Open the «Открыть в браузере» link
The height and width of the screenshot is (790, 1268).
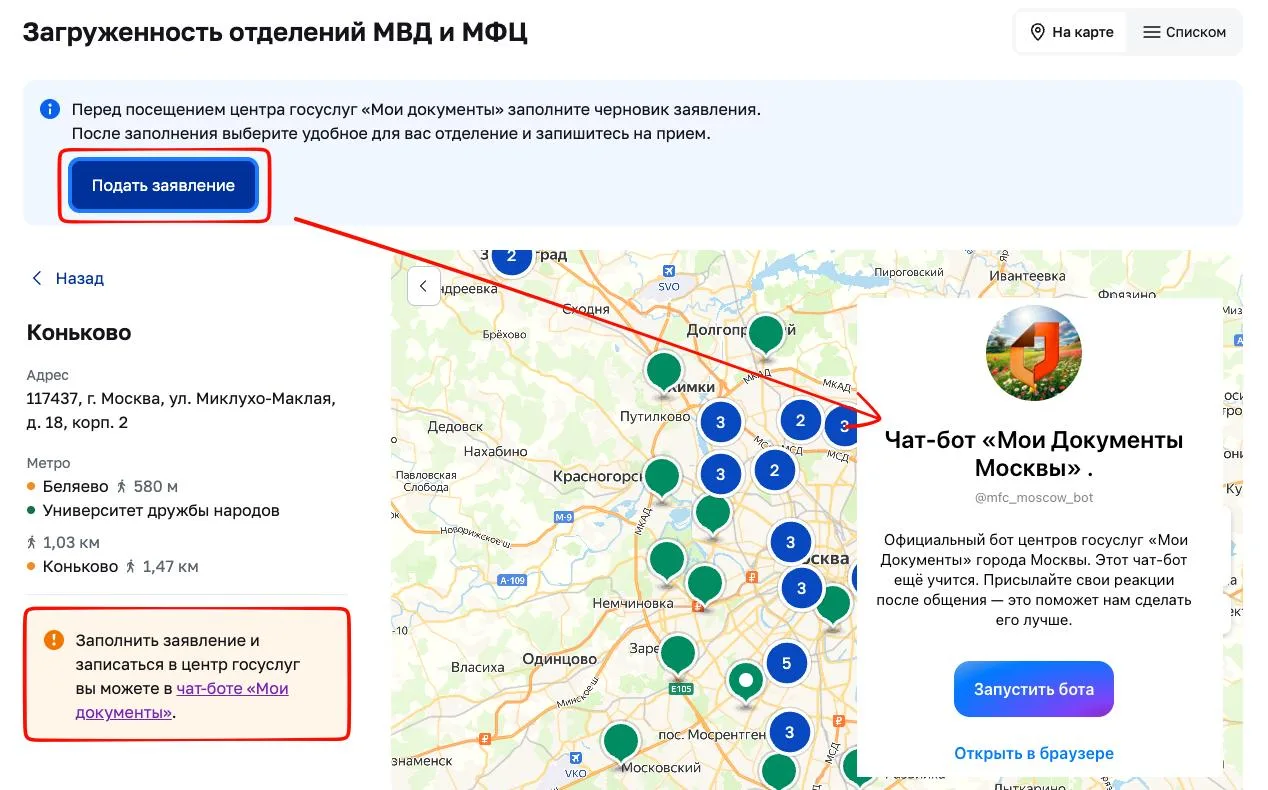1033,753
